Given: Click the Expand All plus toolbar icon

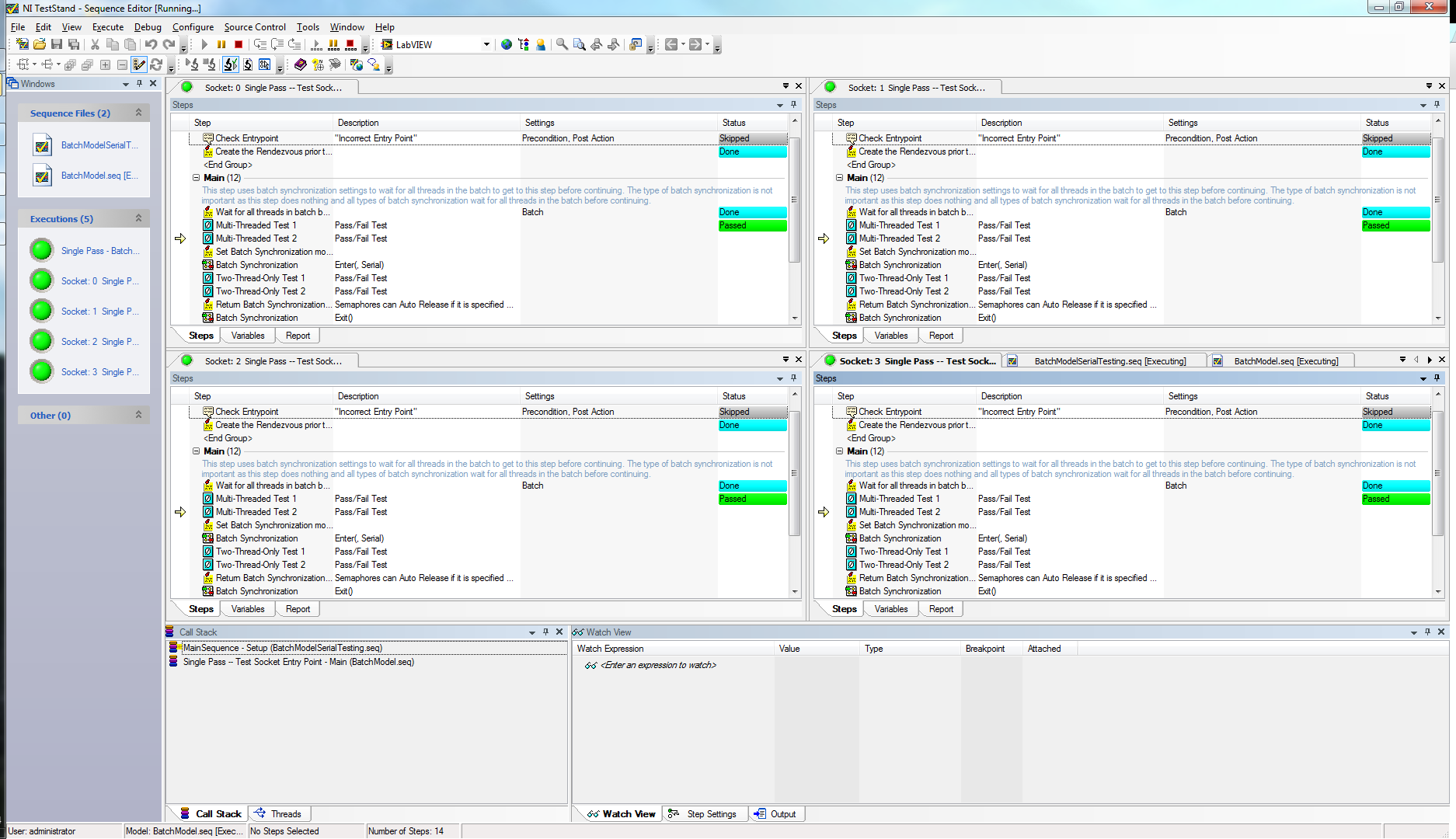Looking at the screenshot, I should coord(105,64).
